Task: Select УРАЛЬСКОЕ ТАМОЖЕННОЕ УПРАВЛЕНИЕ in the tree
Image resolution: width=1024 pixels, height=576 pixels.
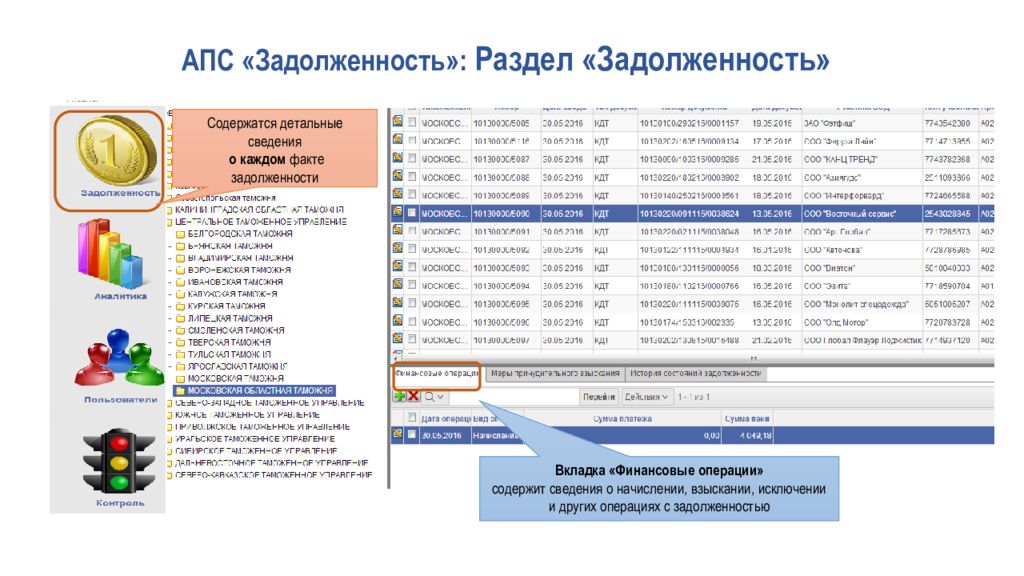Action: click(255, 439)
